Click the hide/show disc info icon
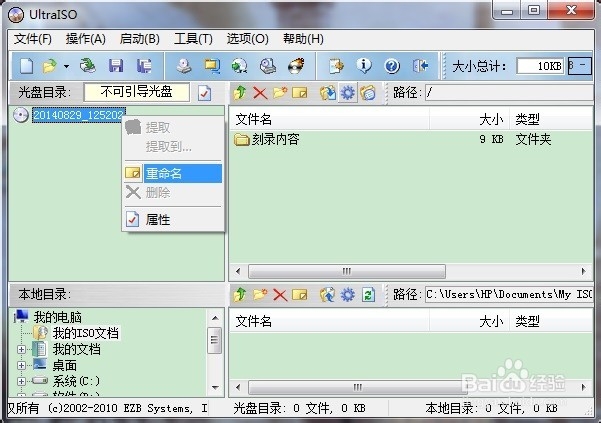The width and height of the screenshot is (601, 423). (368, 93)
